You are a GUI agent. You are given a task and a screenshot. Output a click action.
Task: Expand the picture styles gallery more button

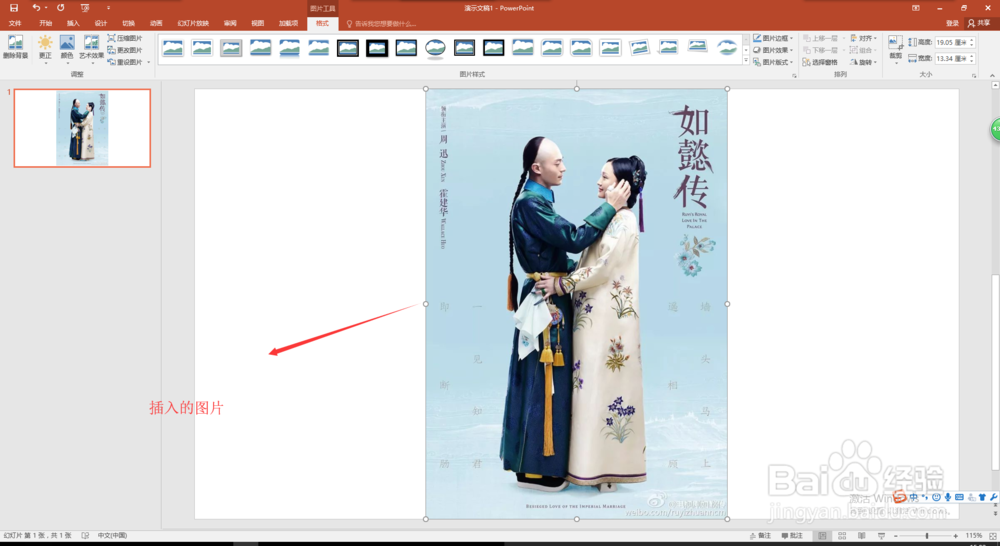click(746, 61)
